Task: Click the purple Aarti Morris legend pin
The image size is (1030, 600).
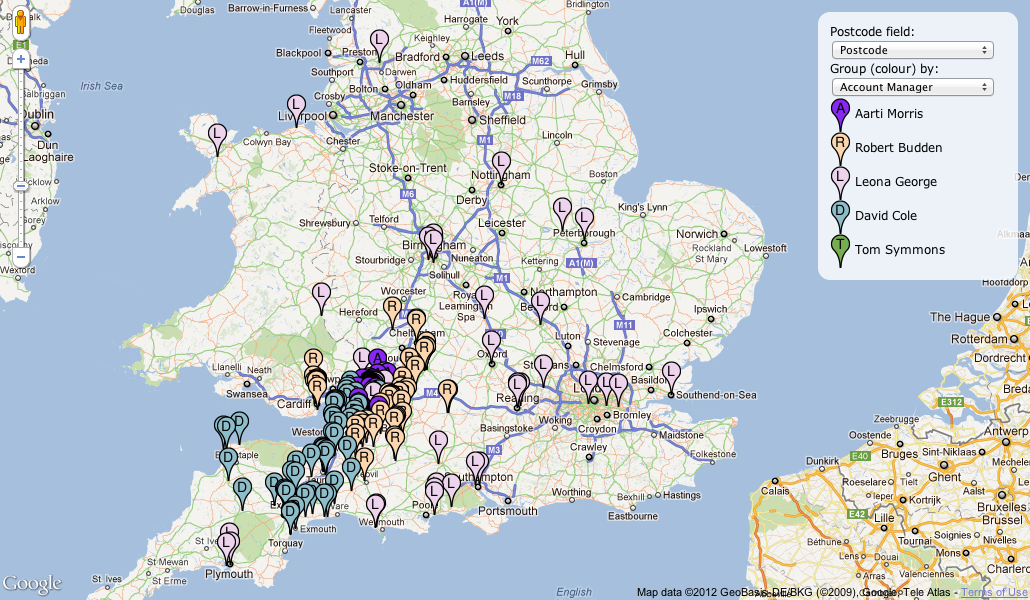Action: [x=840, y=112]
